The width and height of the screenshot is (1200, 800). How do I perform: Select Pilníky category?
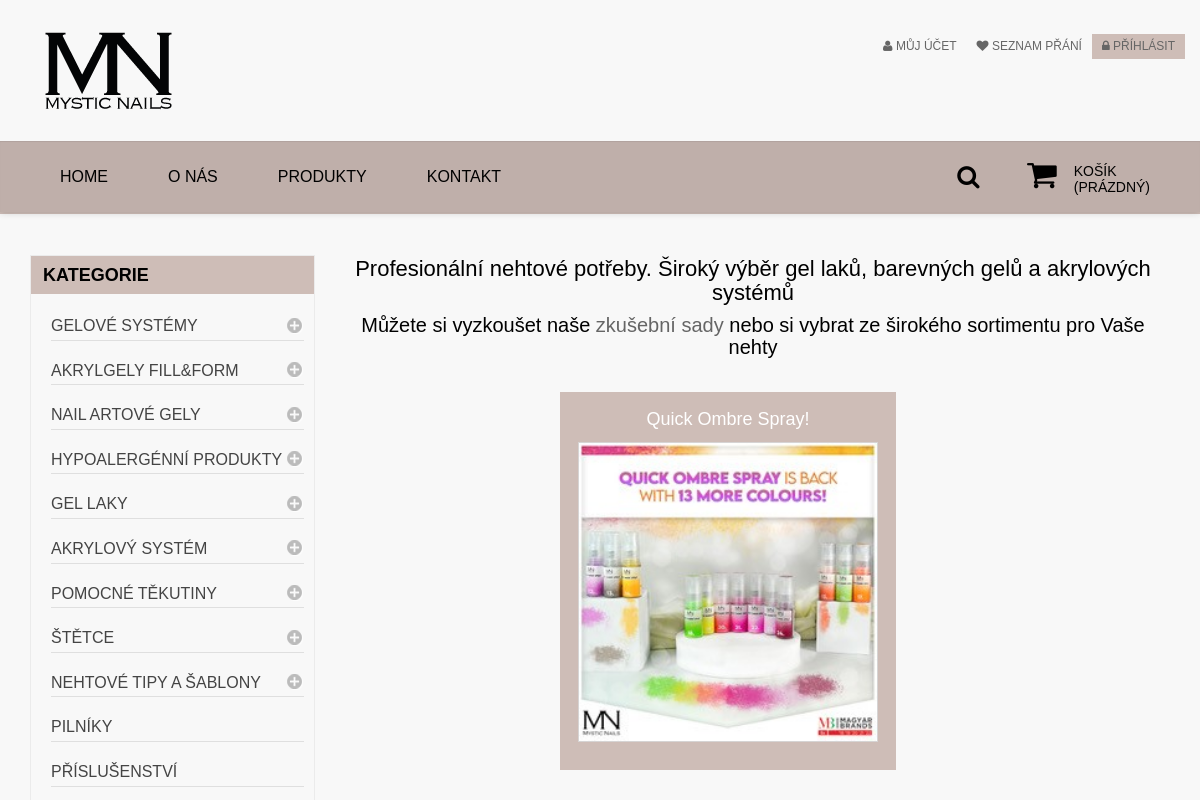(82, 727)
